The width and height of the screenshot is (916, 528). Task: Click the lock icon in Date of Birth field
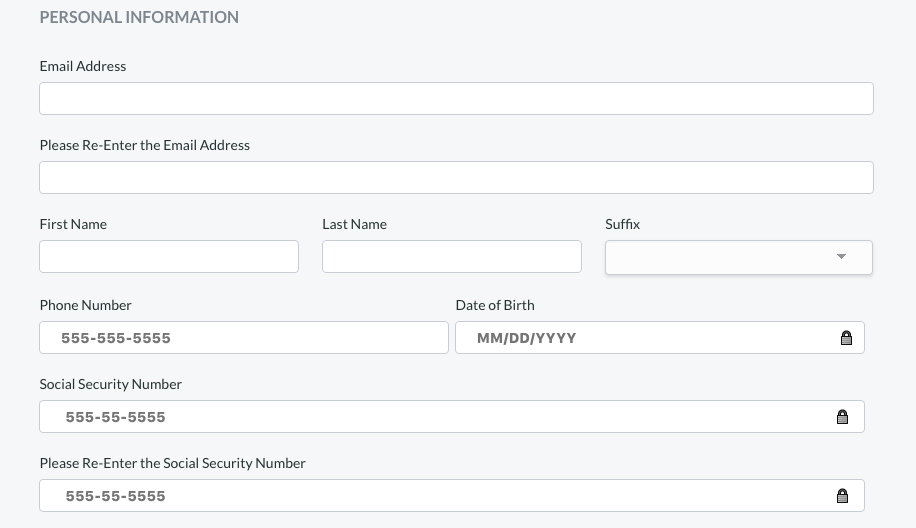(x=846, y=338)
